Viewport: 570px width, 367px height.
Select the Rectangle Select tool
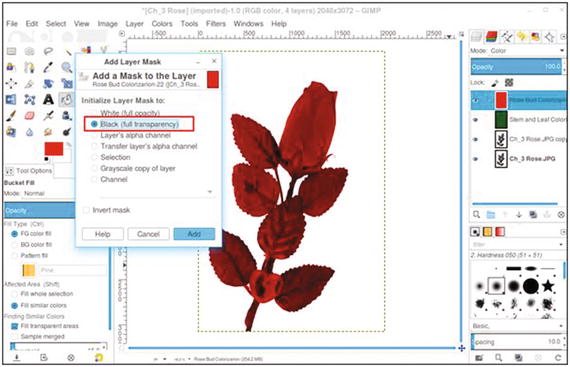[11, 51]
